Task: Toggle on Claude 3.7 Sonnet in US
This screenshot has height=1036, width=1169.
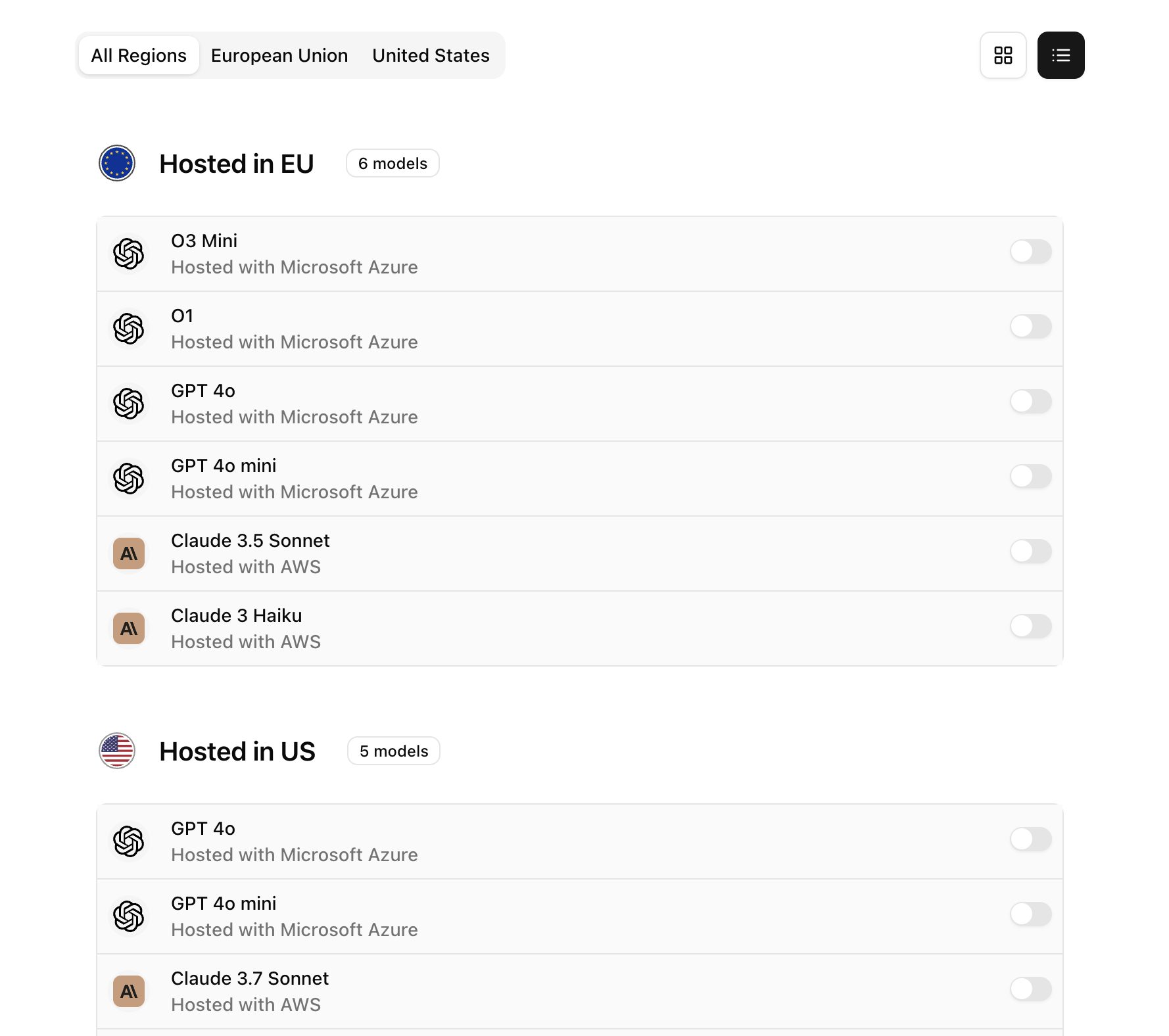Action: tap(1030, 989)
